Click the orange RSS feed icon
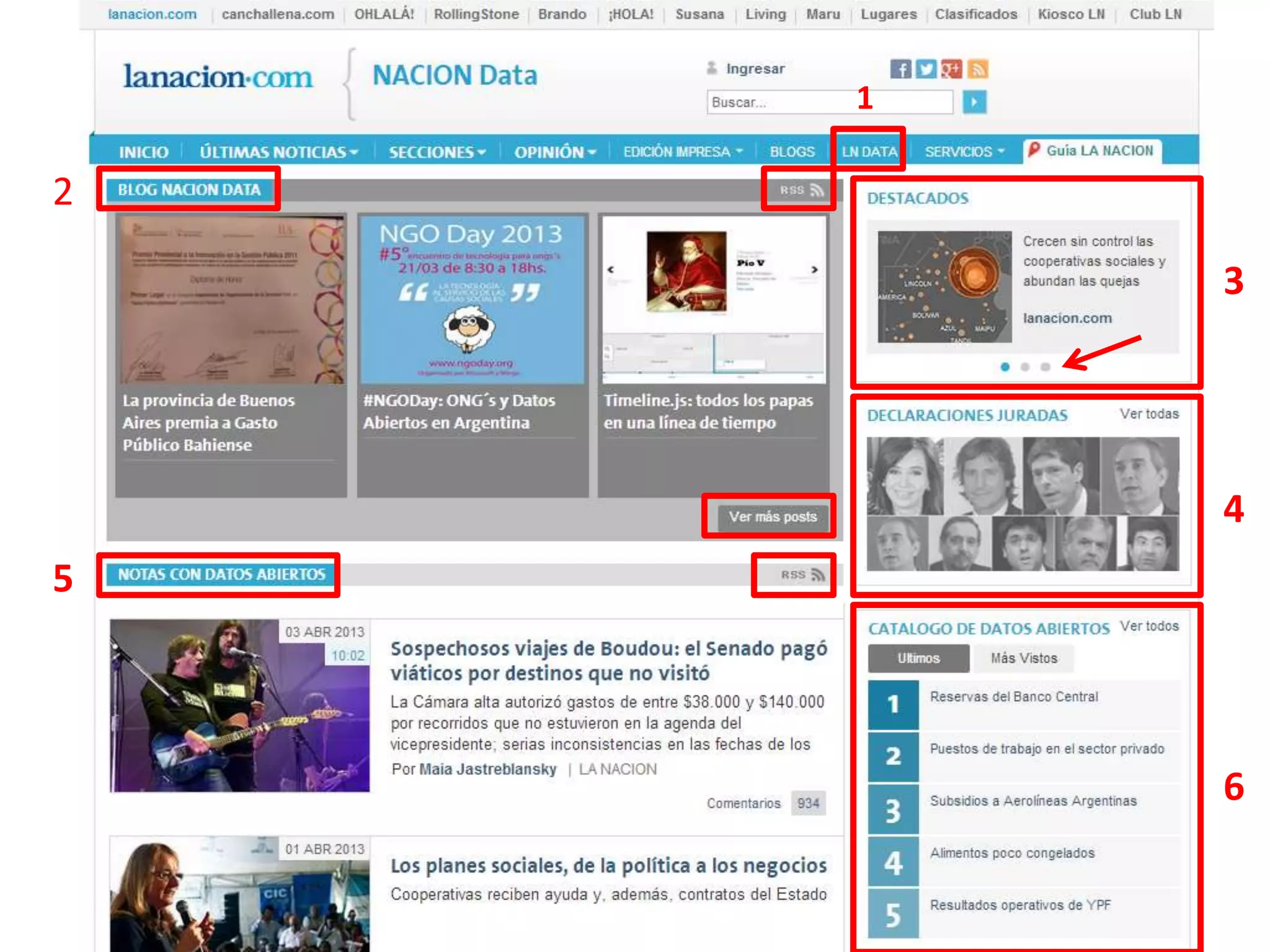Image resolution: width=1270 pixels, height=952 pixels. (x=978, y=69)
